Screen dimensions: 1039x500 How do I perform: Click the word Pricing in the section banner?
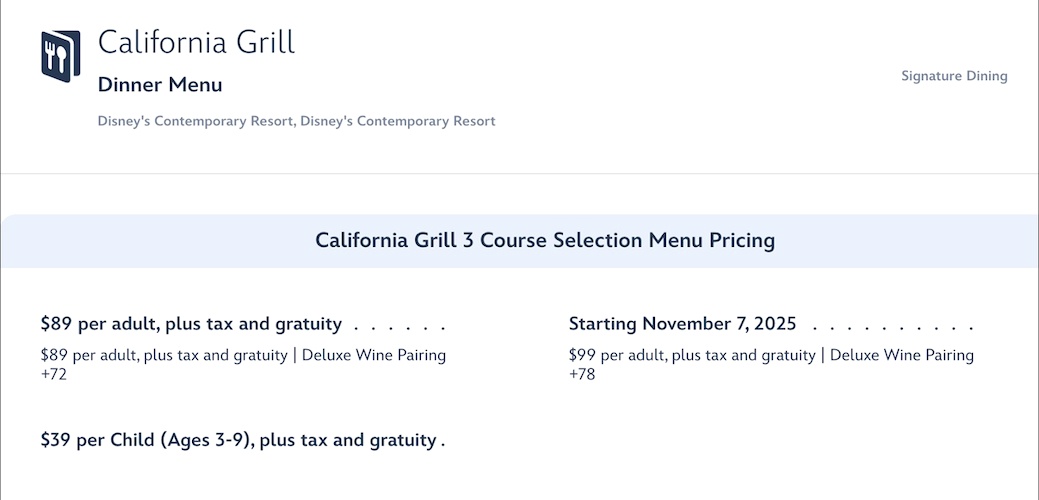[742, 241]
